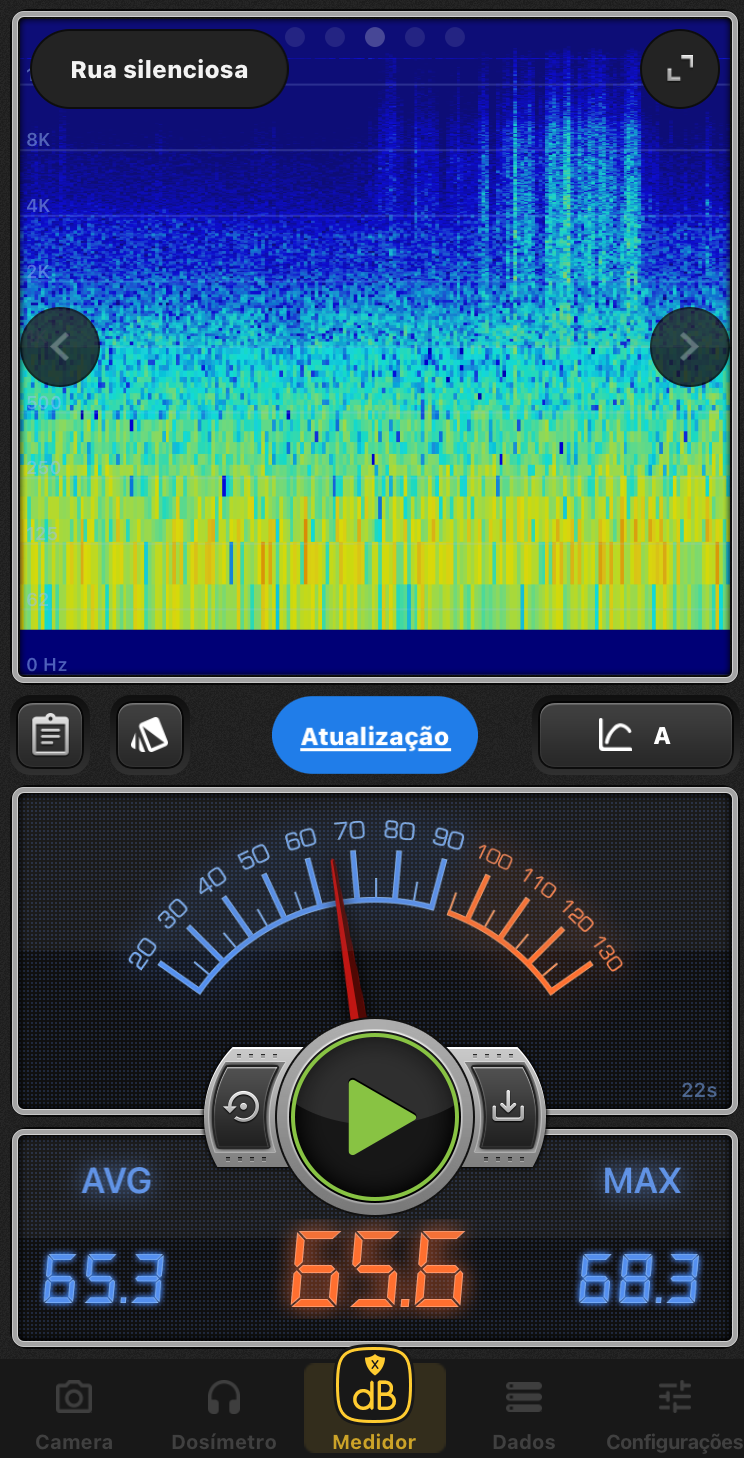
Task: Tap the eraser clear icon
Action: click(x=150, y=736)
